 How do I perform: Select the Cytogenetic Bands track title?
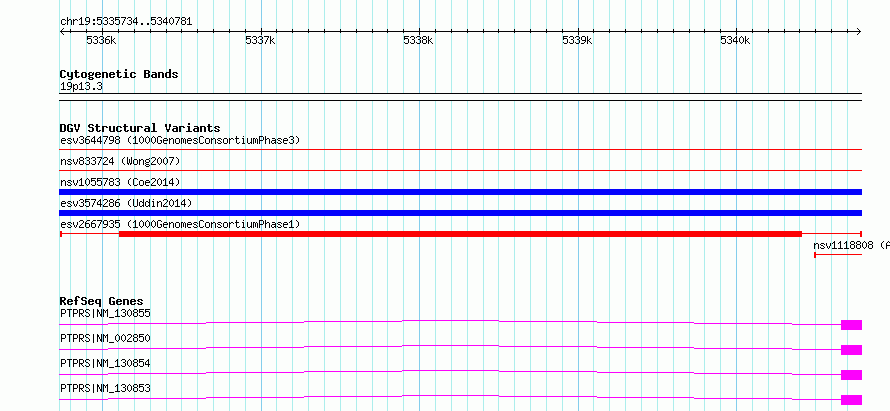click(x=119, y=74)
